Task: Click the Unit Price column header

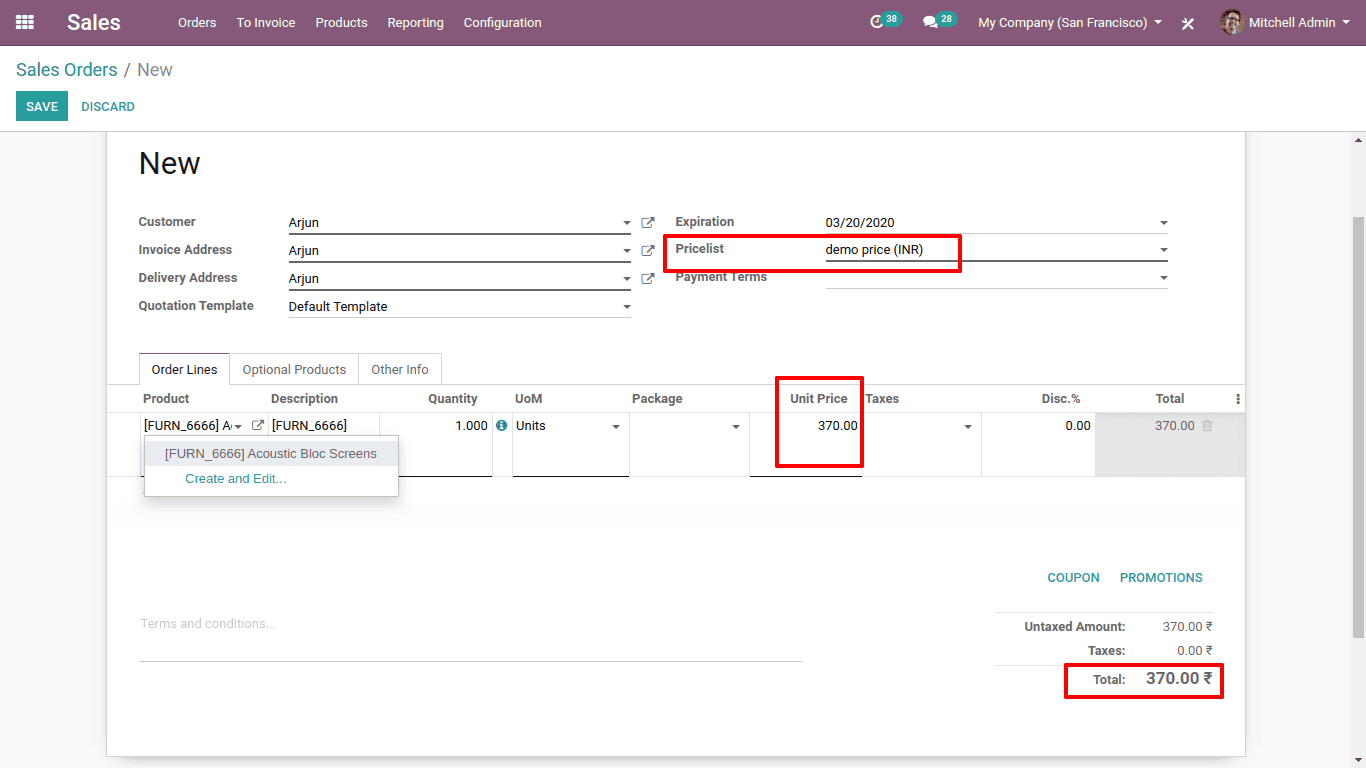Action: [x=818, y=399]
